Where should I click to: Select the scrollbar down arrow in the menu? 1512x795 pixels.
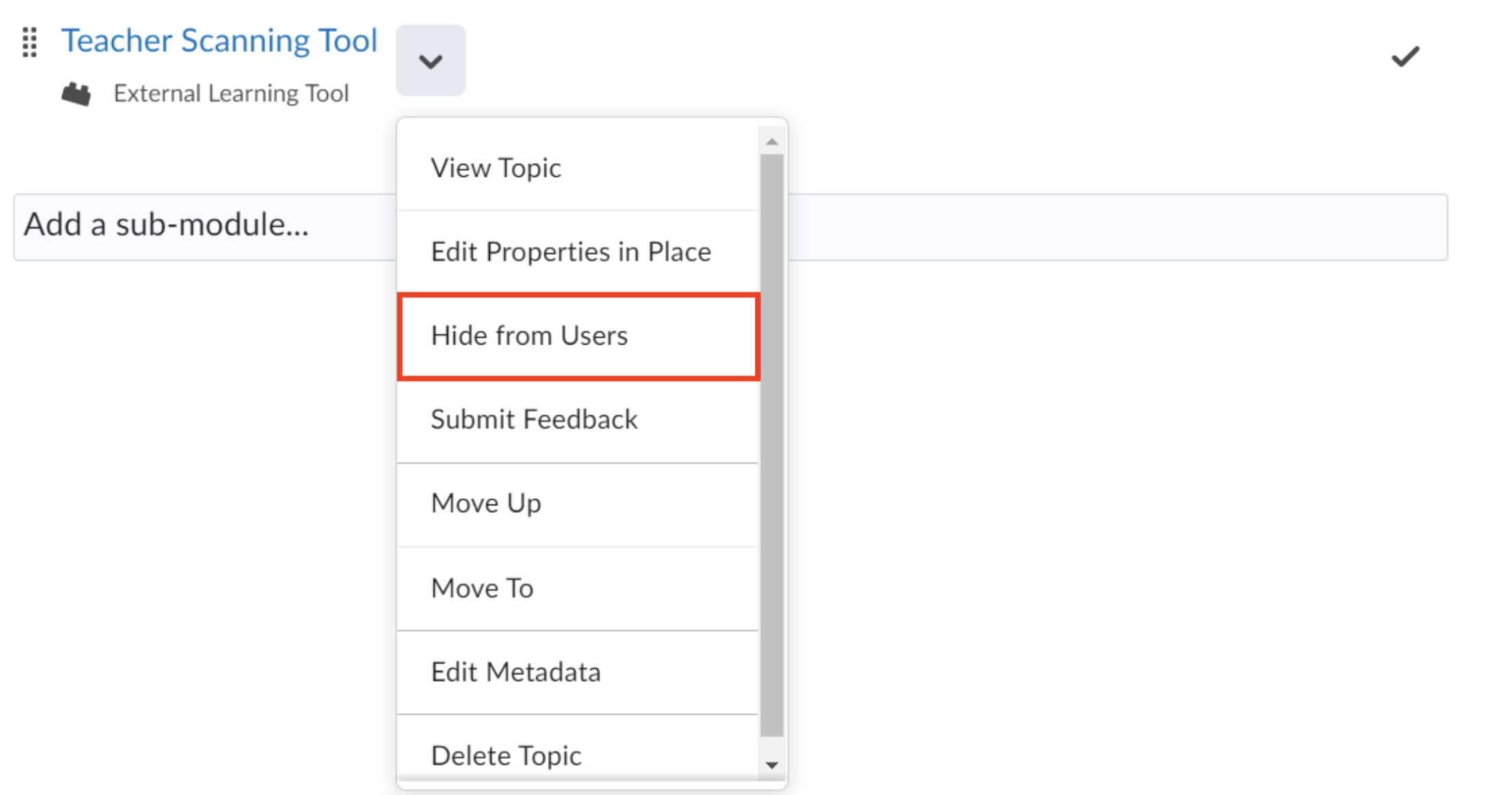click(772, 765)
